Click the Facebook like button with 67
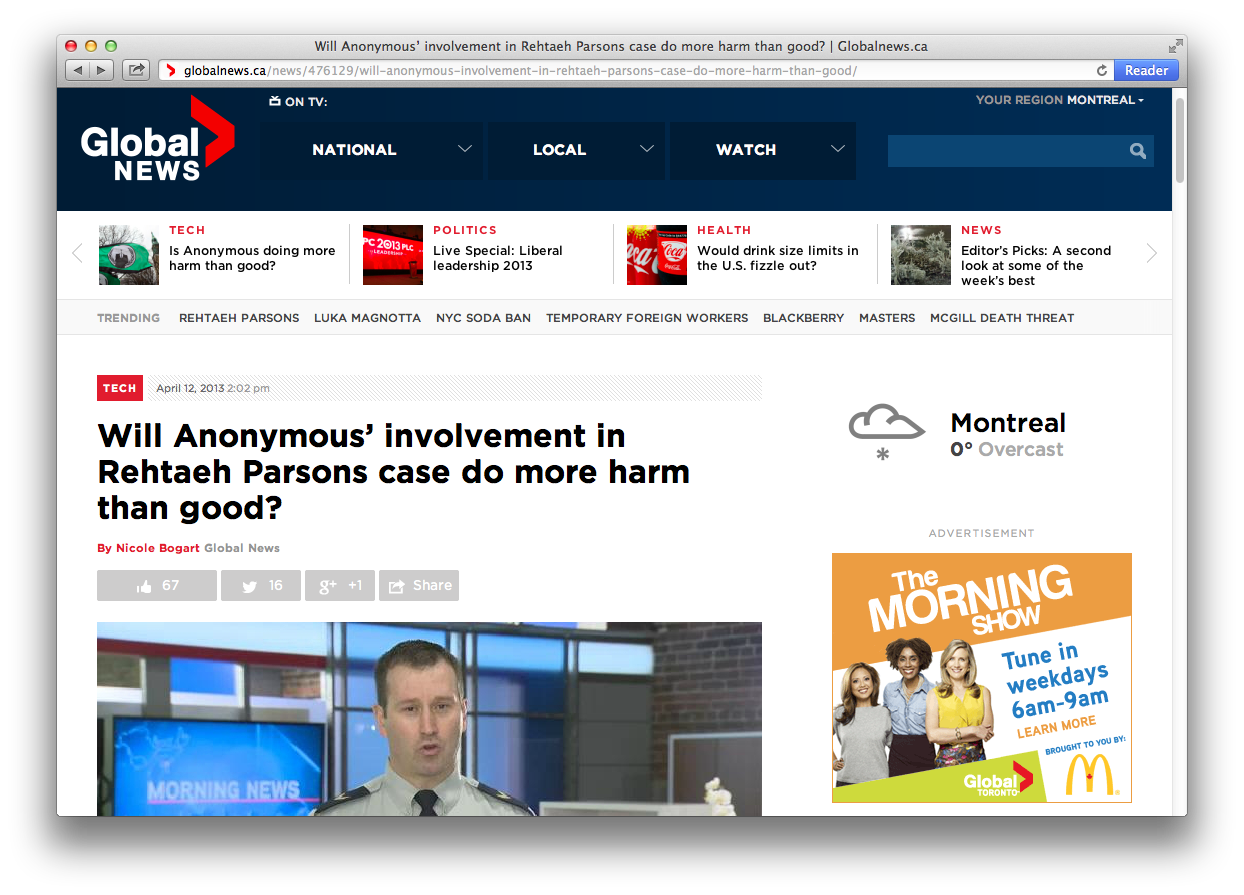 [157, 585]
